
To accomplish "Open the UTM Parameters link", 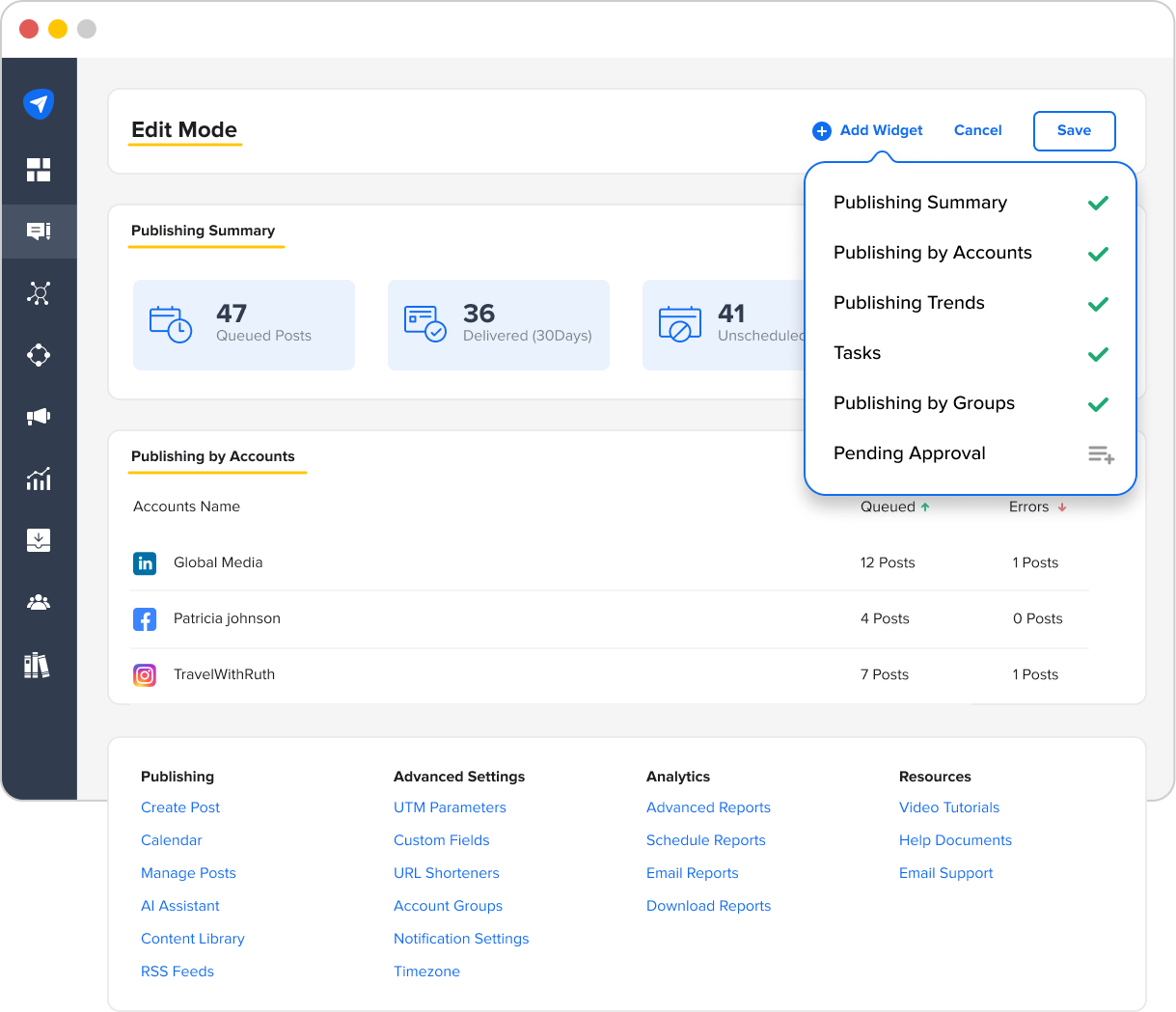I will pyautogui.click(x=450, y=807).
